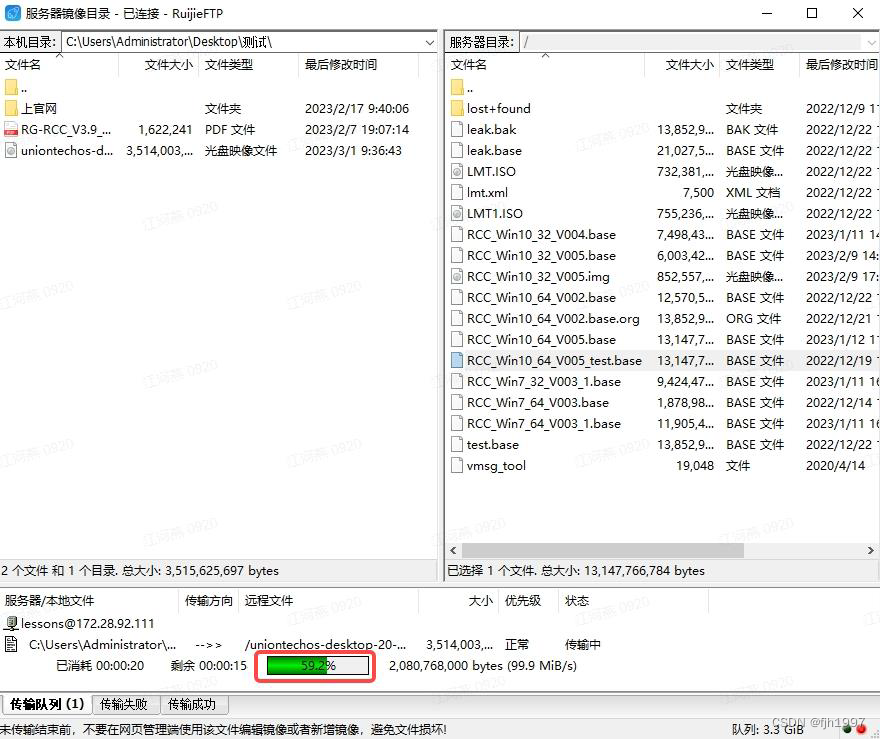Click the file icon of leak.bak
Image resolution: width=880 pixels, height=739 pixels.
457,130
